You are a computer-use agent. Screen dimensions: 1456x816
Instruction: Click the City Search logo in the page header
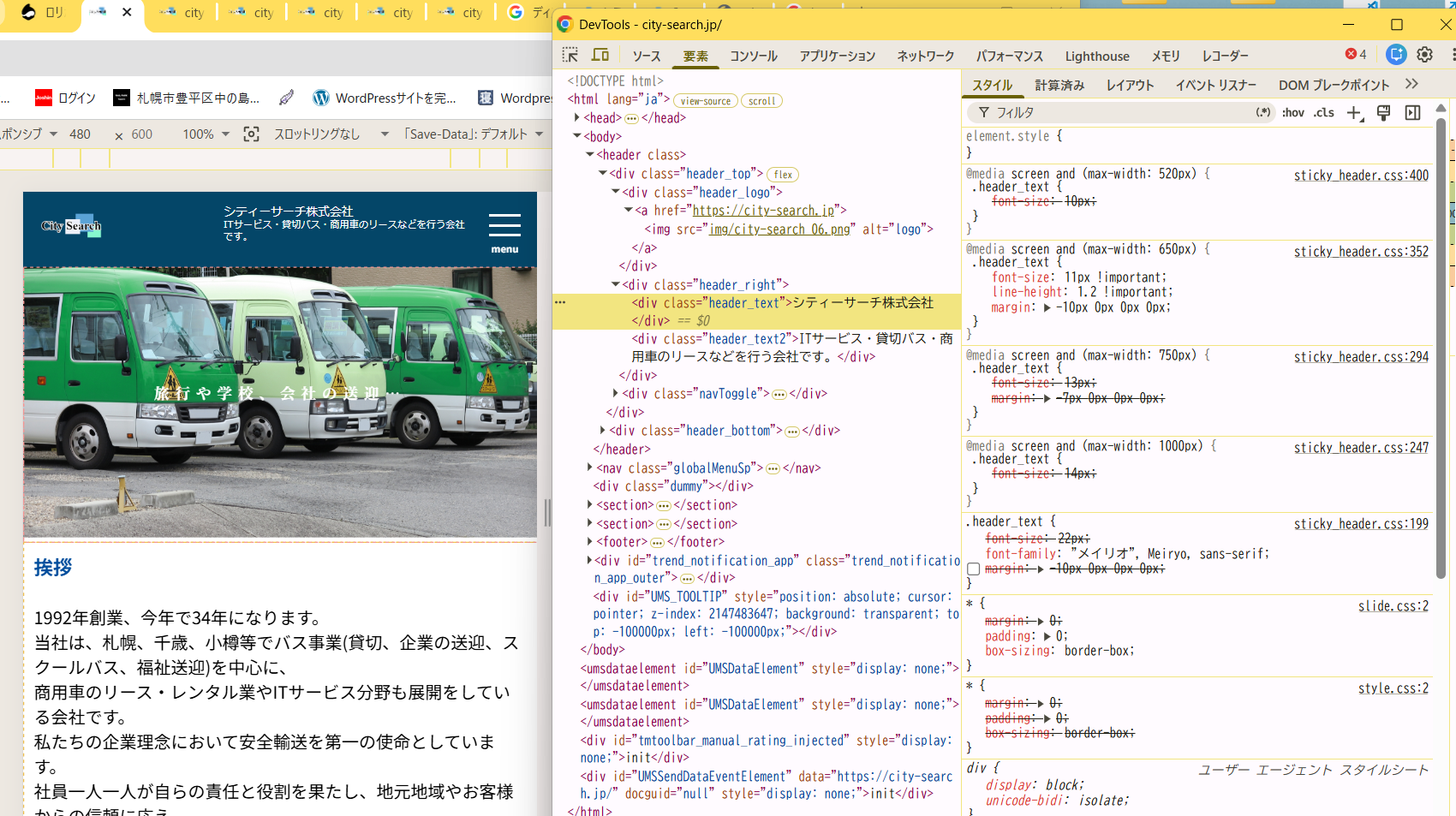click(71, 226)
